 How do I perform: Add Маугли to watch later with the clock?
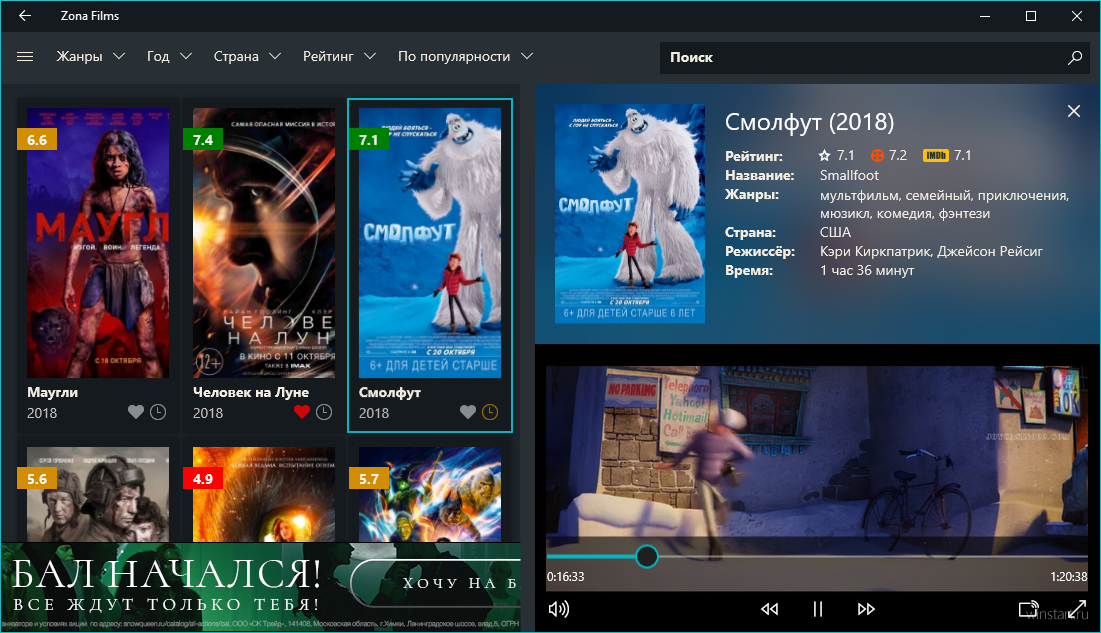158,412
